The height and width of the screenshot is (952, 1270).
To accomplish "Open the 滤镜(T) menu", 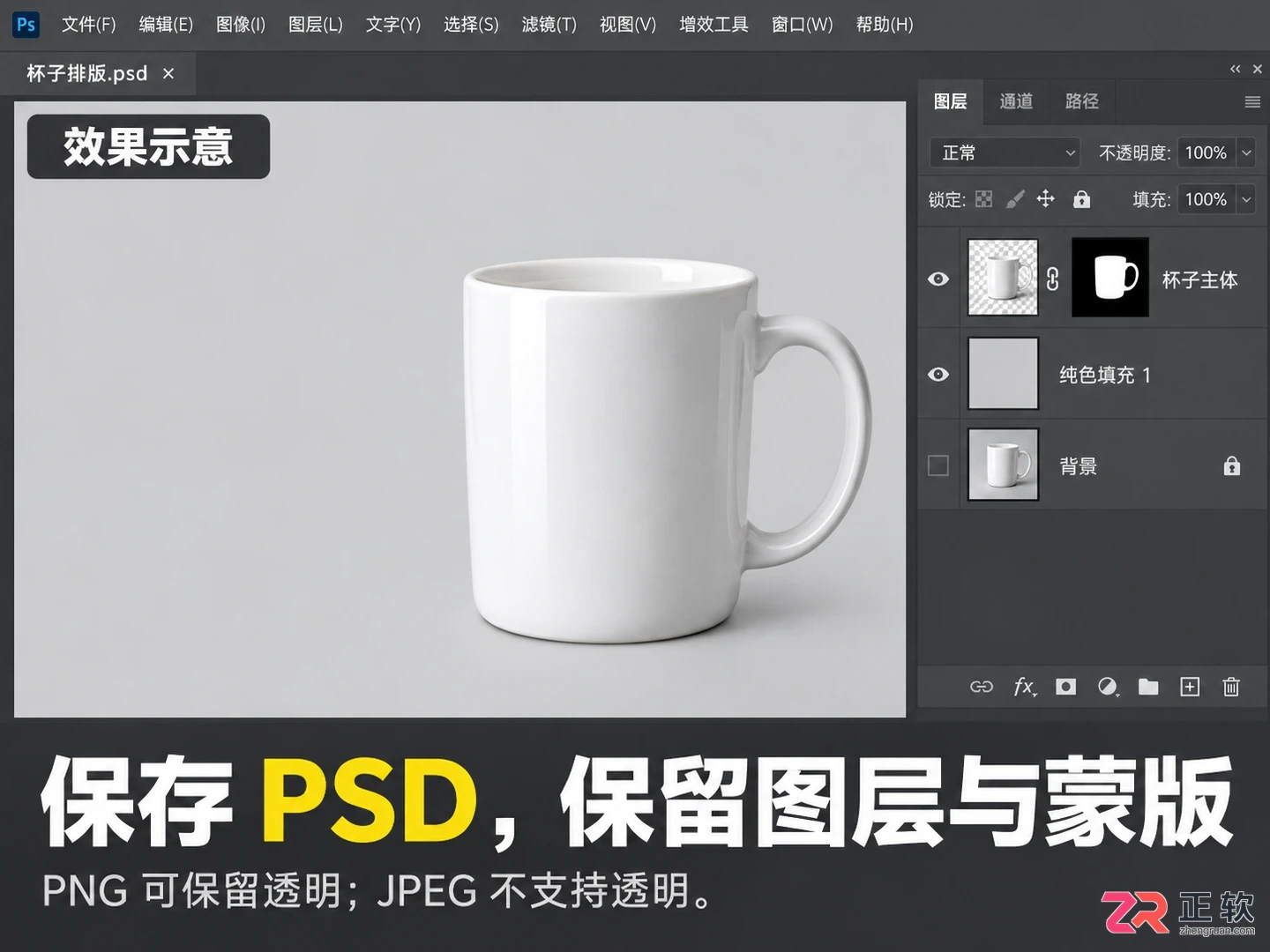I will click(x=549, y=24).
